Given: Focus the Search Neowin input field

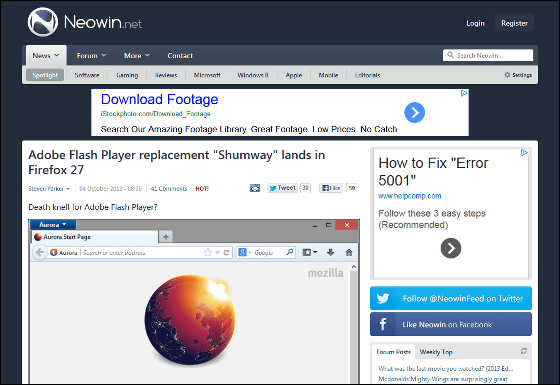Looking at the screenshot, I should pyautogui.click(x=488, y=55).
